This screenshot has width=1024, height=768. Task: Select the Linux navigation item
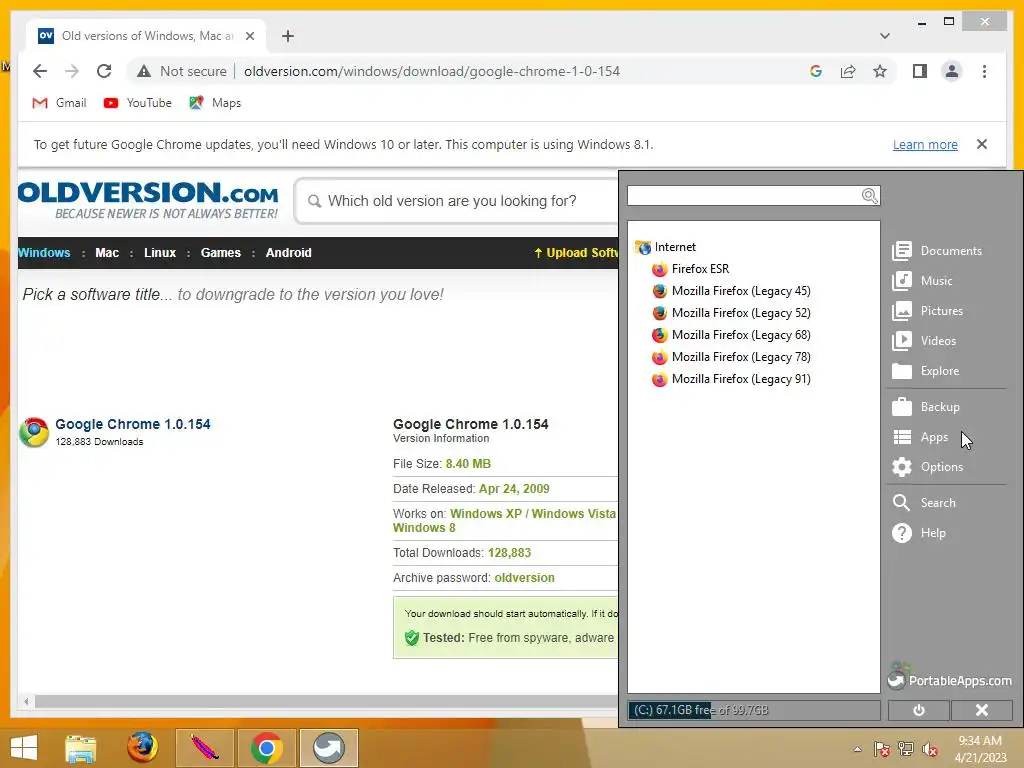click(160, 253)
